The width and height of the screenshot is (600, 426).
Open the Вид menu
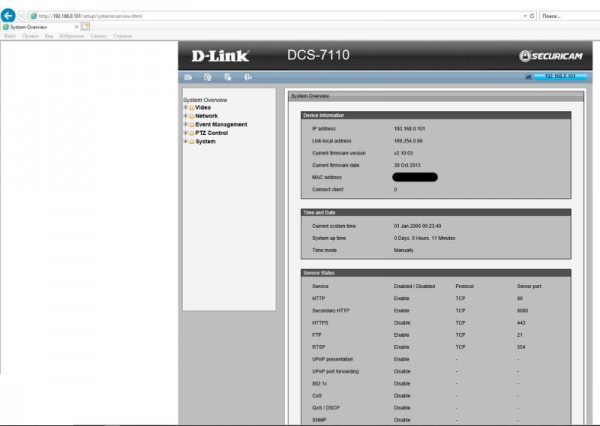[49, 36]
